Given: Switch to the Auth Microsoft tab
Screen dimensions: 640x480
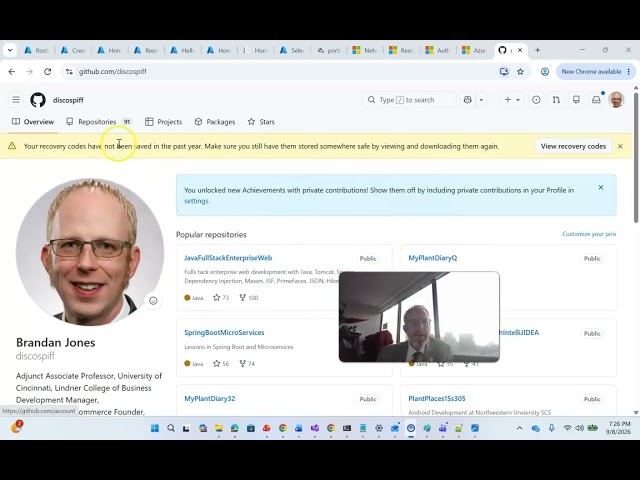Looking at the screenshot, I should point(438,50).
